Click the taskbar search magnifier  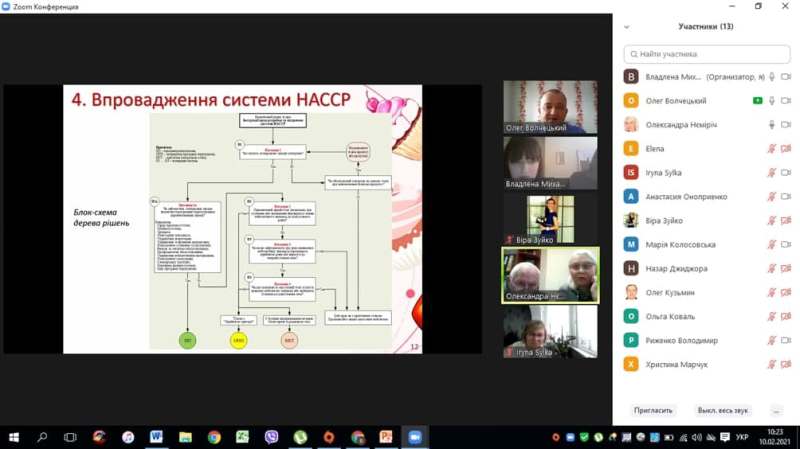(42, 437)
